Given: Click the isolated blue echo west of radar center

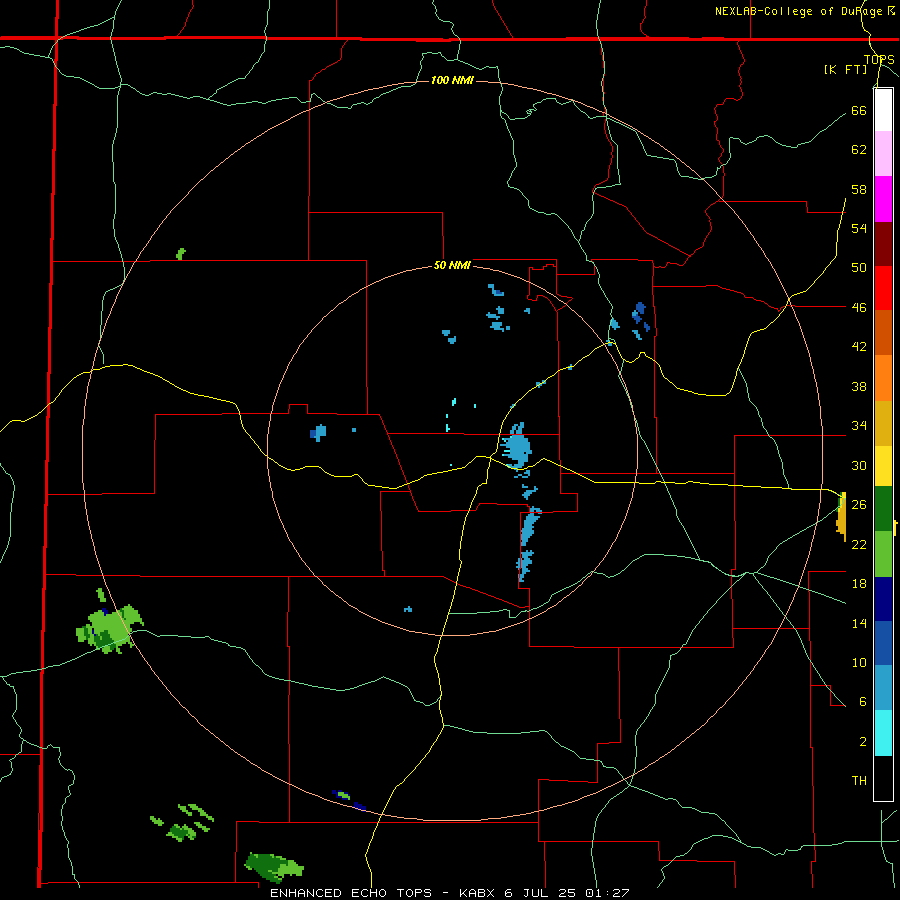Looking at the screenshot, I should tap(319, 432).
